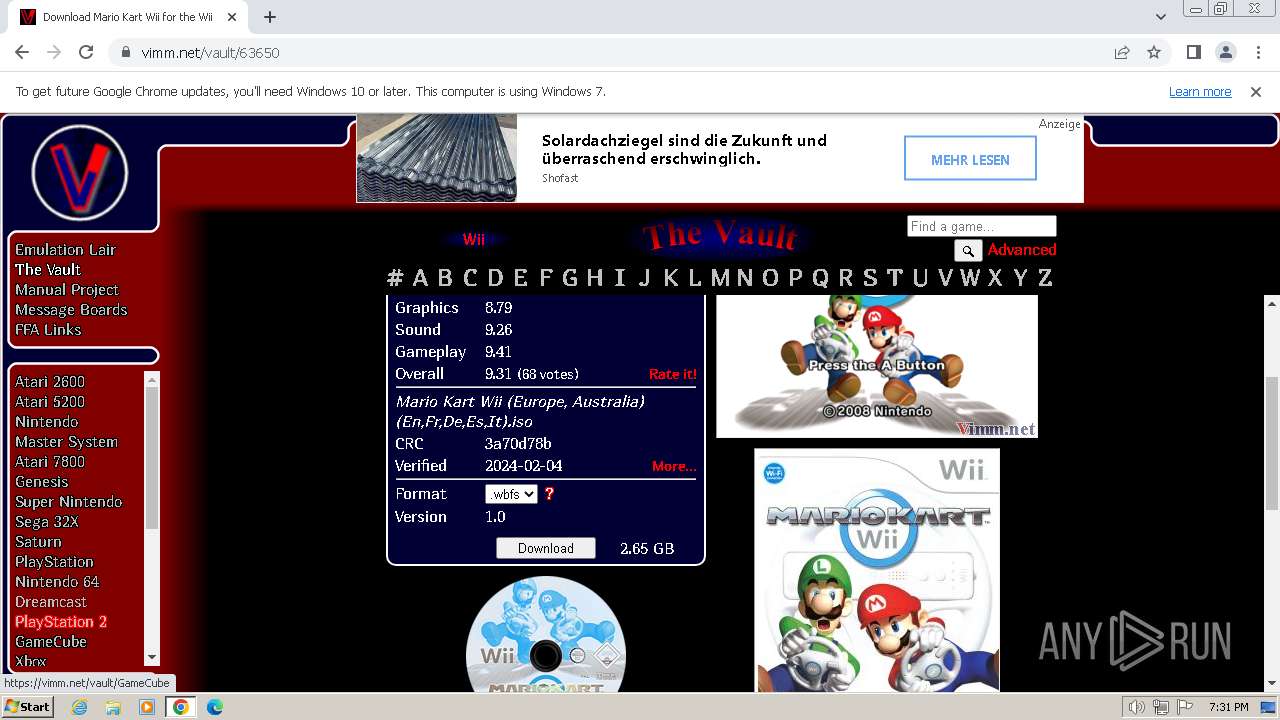
Task: Click the Mario Kart Wii title screenshot
Action: click(877, 366)
